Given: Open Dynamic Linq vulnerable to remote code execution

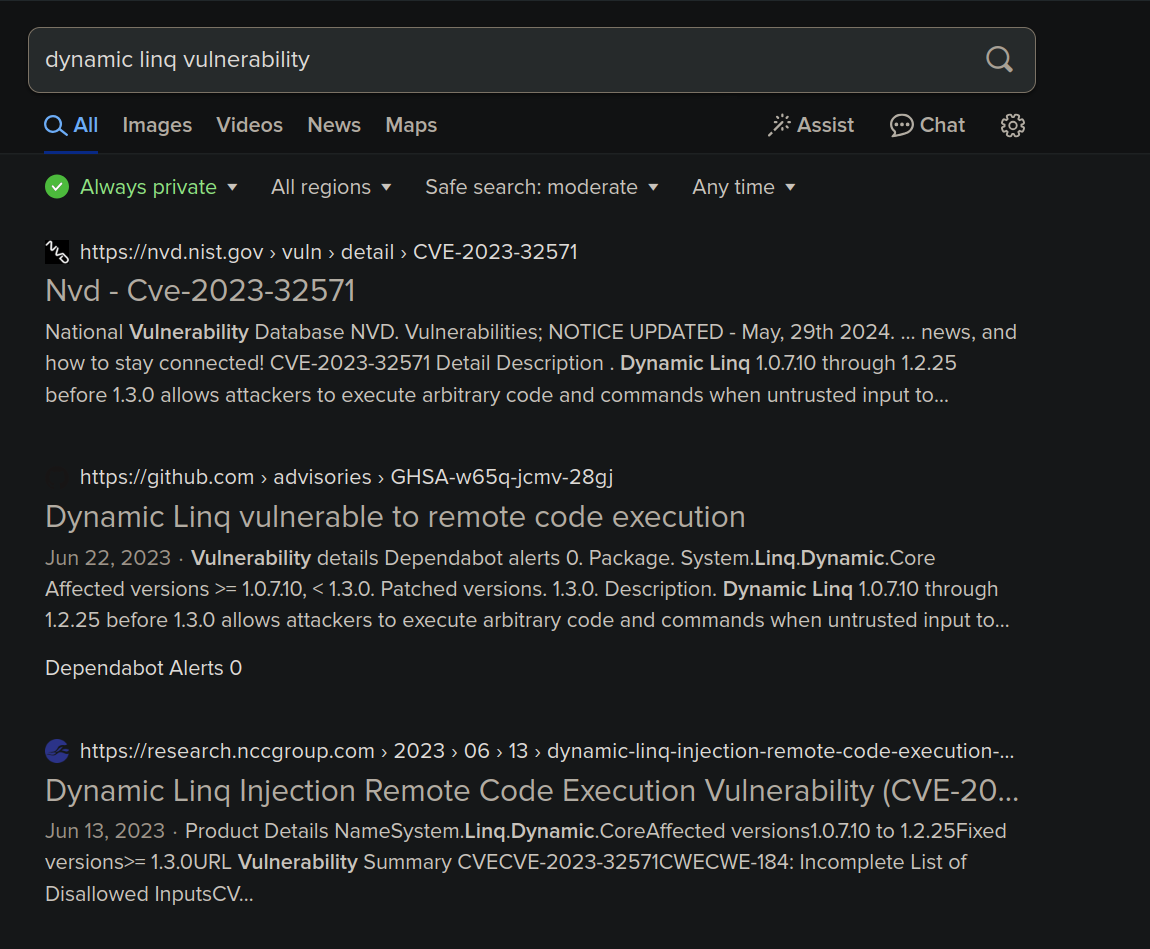Looking at the screenshot, I should tap(395, 516).
